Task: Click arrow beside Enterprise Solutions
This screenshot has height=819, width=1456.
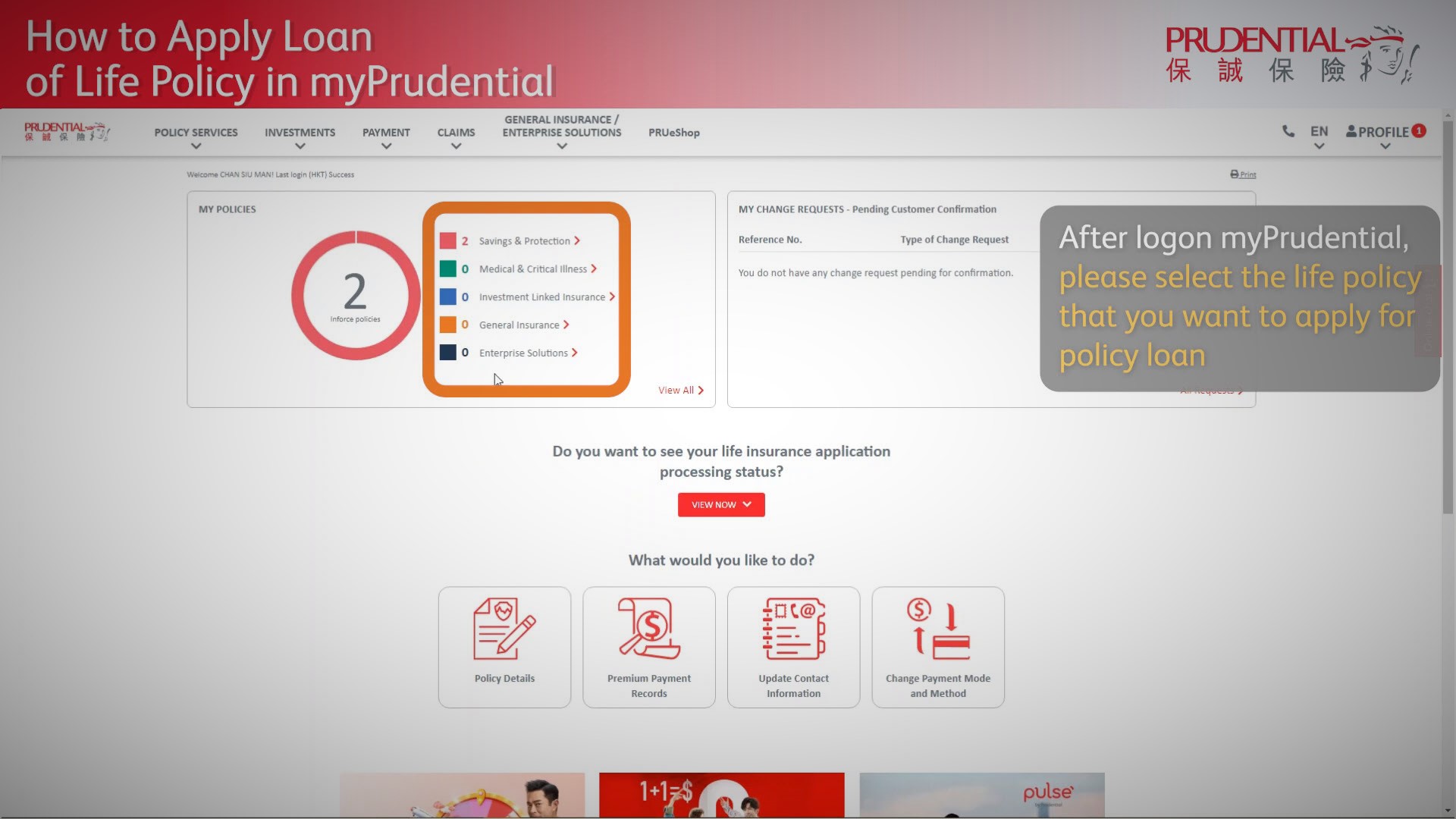Action: coord(575,353)
